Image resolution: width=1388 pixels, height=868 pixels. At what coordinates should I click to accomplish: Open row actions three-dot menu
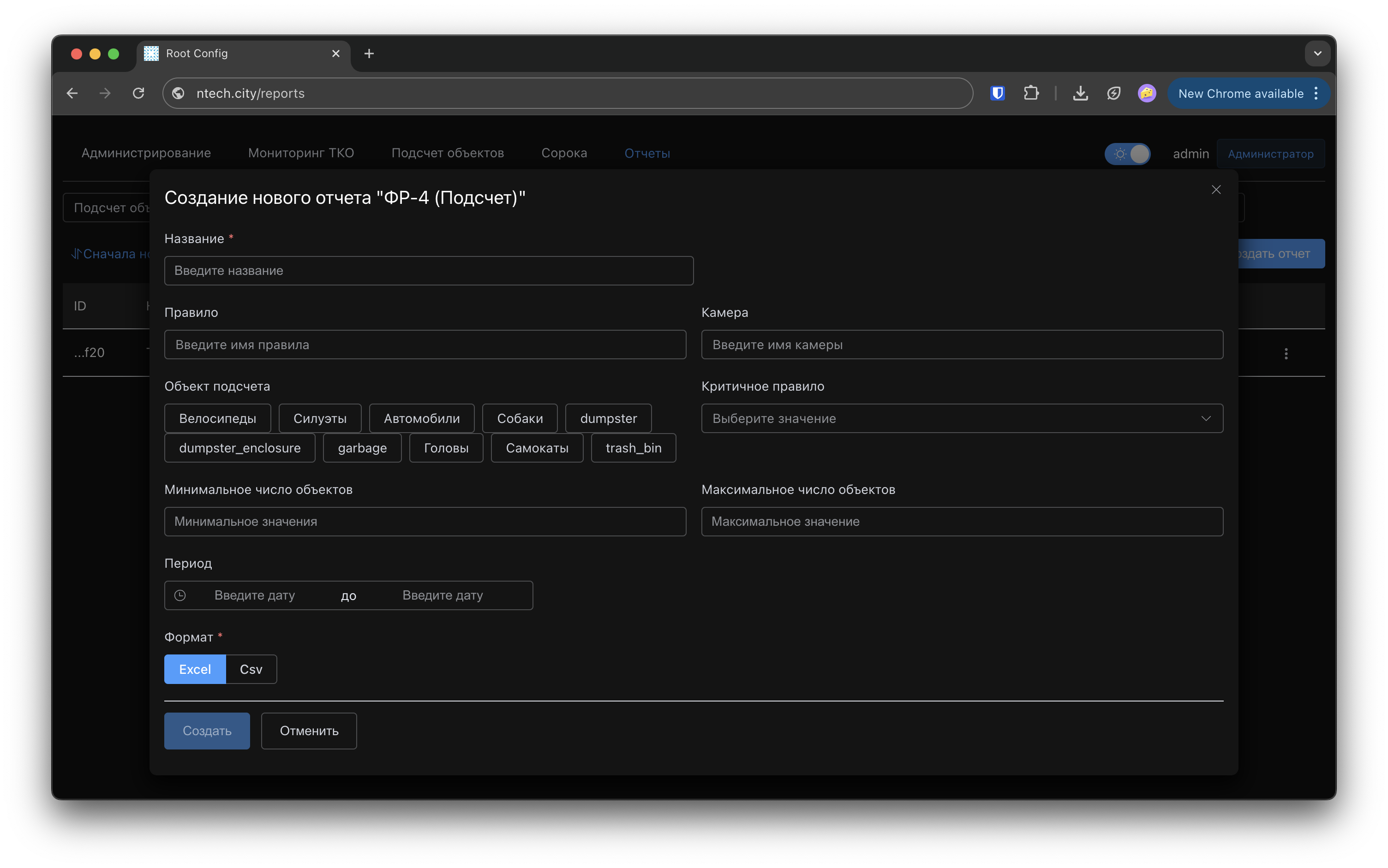(1286, 354)
